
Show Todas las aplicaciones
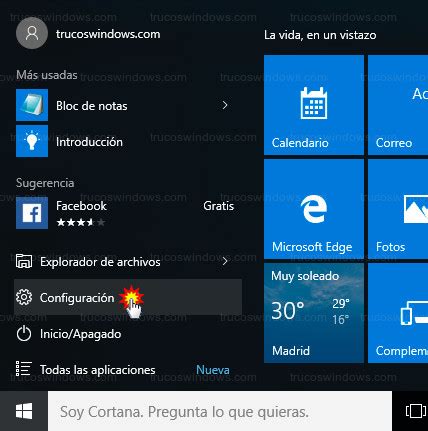pos(97,370)
